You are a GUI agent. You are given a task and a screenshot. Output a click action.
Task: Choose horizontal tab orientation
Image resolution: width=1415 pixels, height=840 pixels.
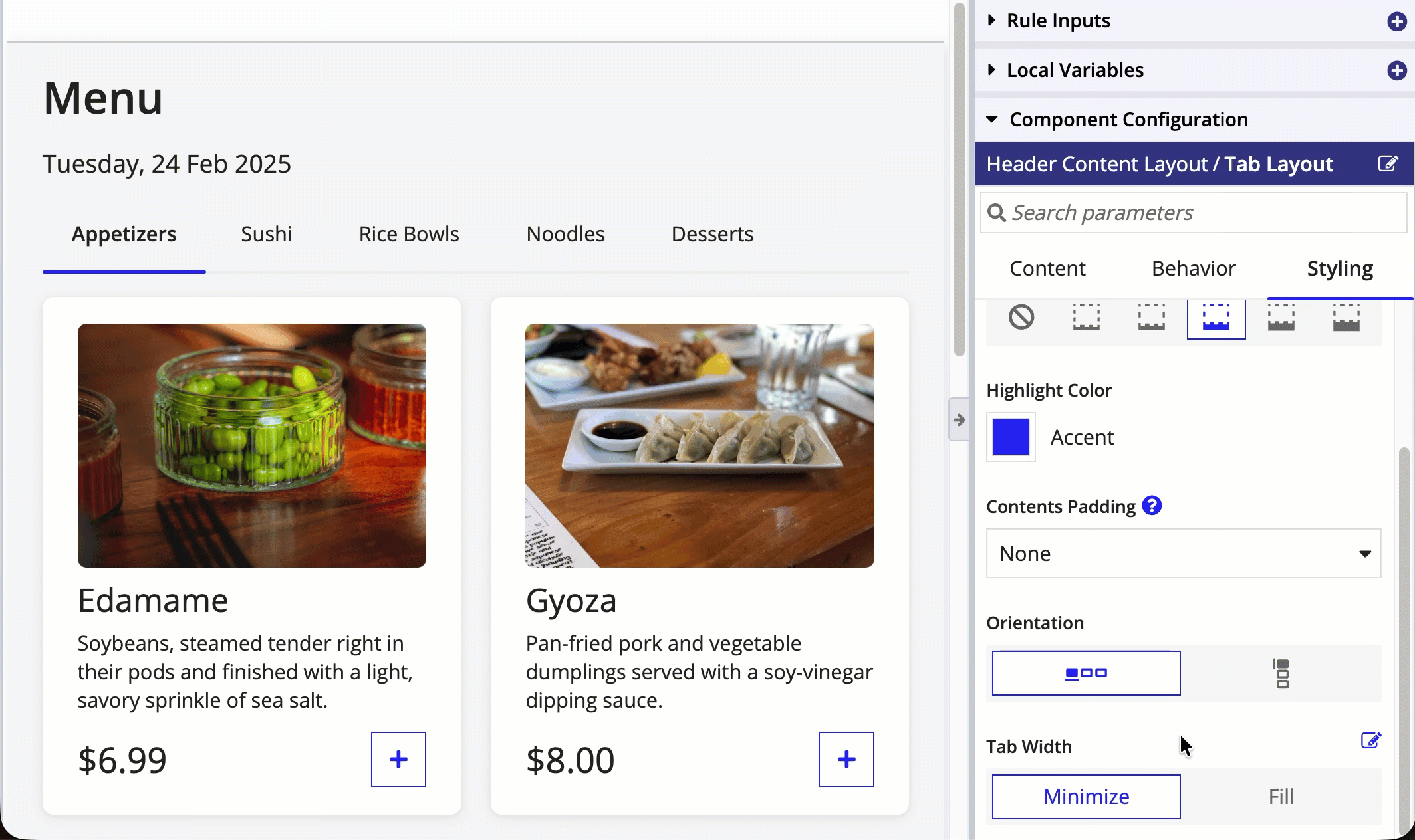1087,673
